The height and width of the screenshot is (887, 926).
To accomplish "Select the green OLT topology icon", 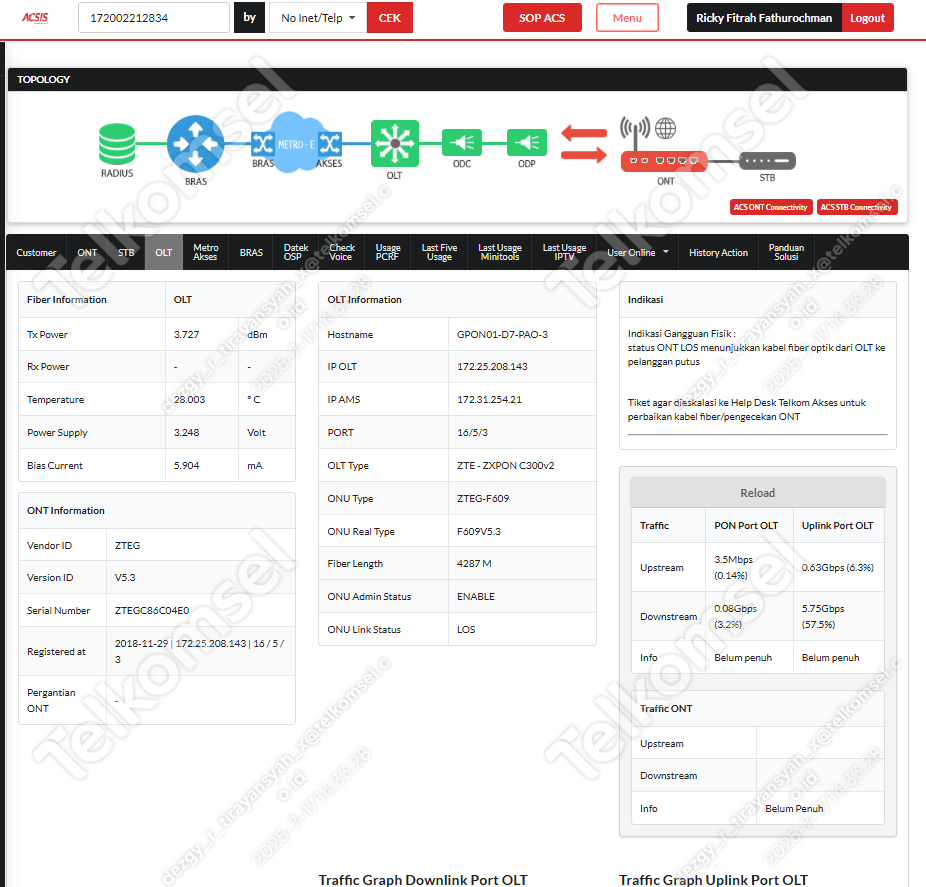I will tap(394, 144).
